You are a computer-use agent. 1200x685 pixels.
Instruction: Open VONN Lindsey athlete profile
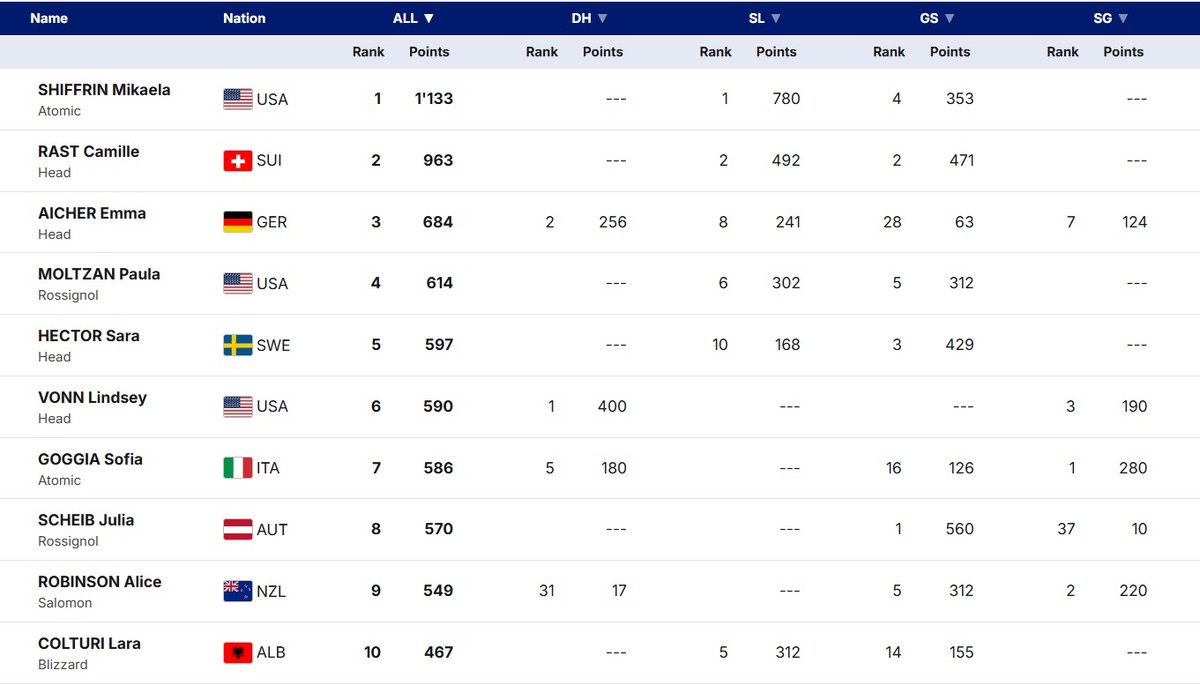tap(92, 398)
